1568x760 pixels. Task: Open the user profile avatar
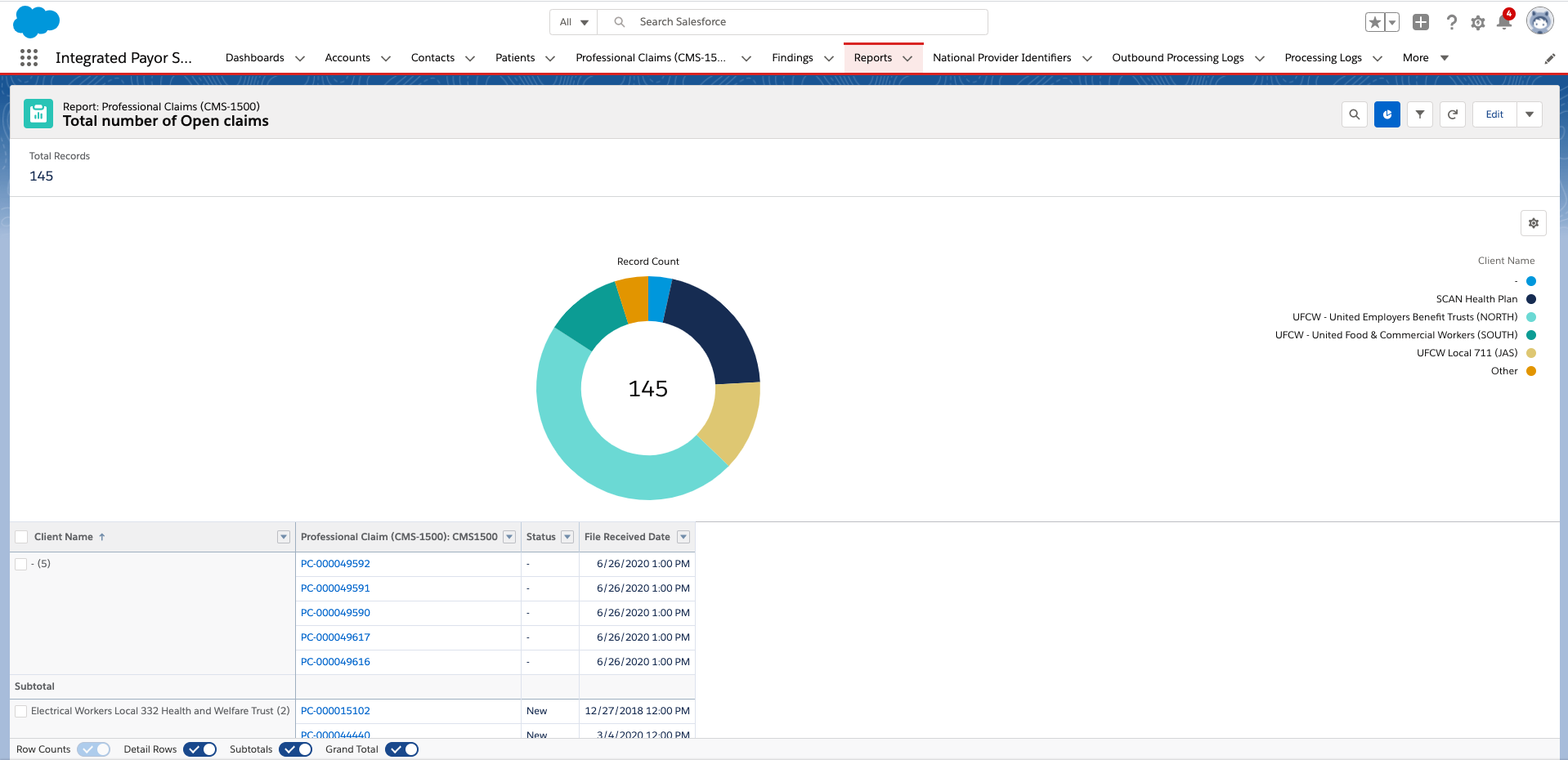pyautogui.click(x=1540, y=21)
